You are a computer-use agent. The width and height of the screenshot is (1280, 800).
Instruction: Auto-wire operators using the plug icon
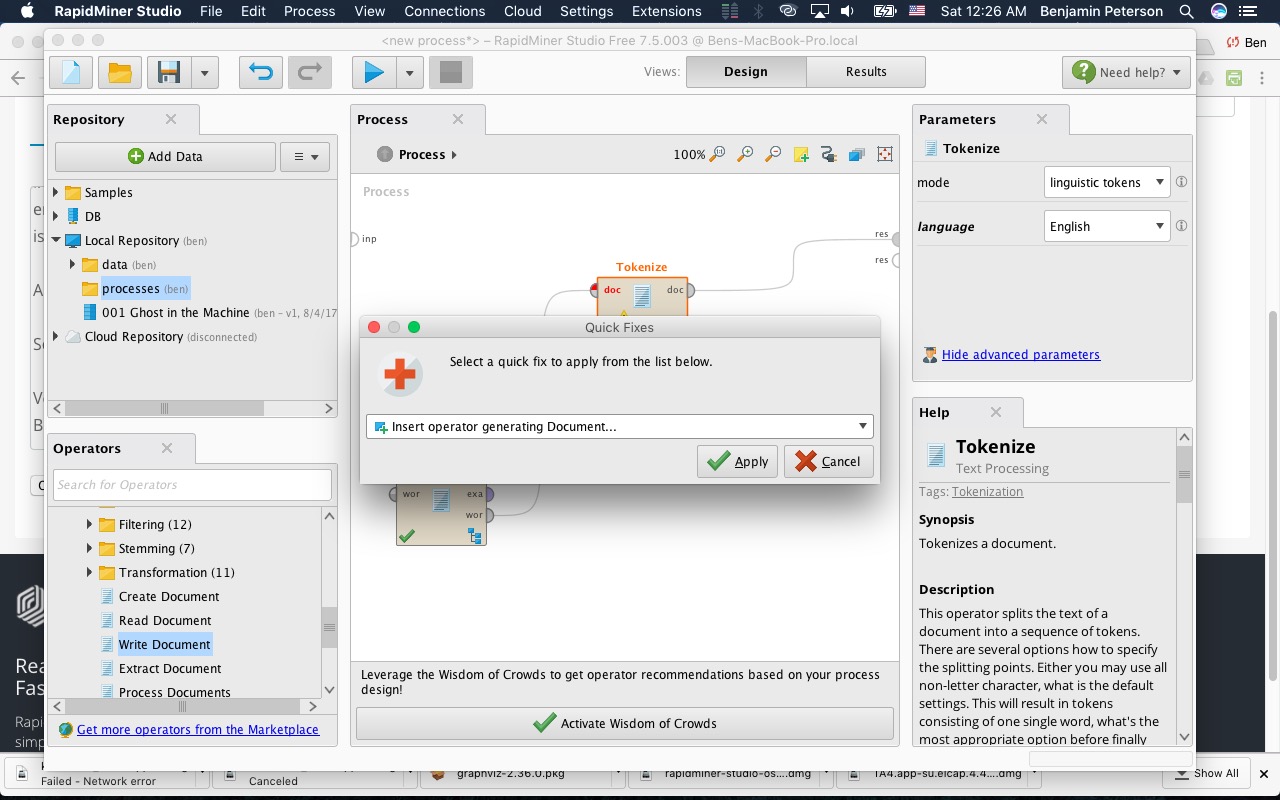tap(828, 154)
